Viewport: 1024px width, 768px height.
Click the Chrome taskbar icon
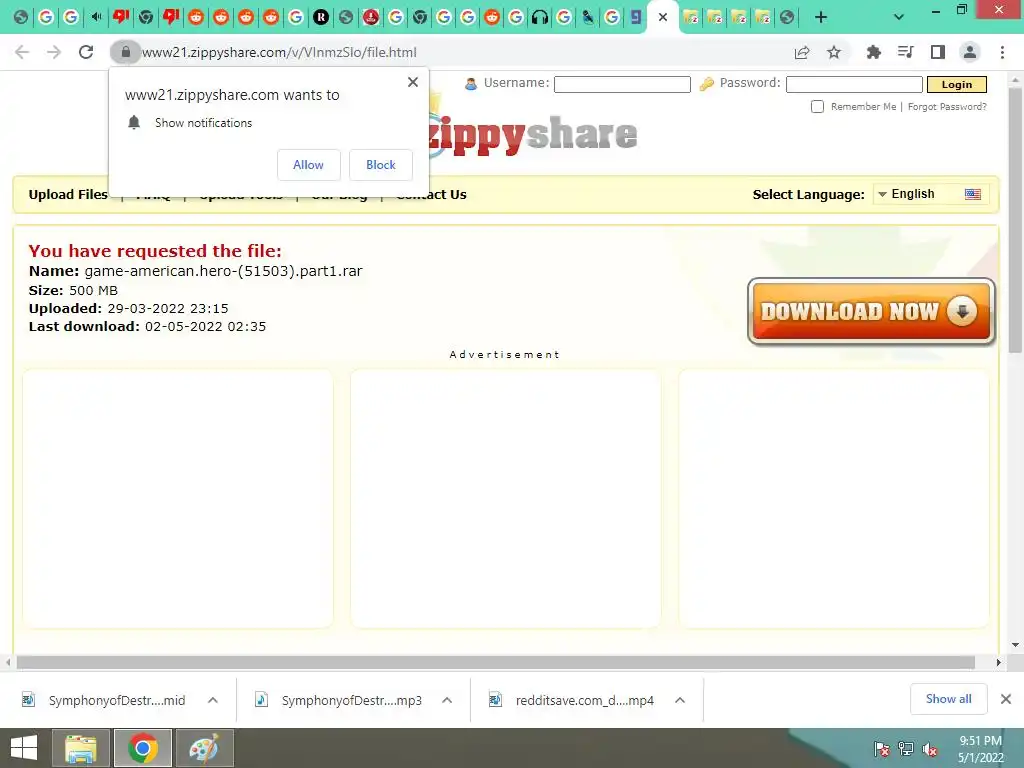[x=143, y=748]
